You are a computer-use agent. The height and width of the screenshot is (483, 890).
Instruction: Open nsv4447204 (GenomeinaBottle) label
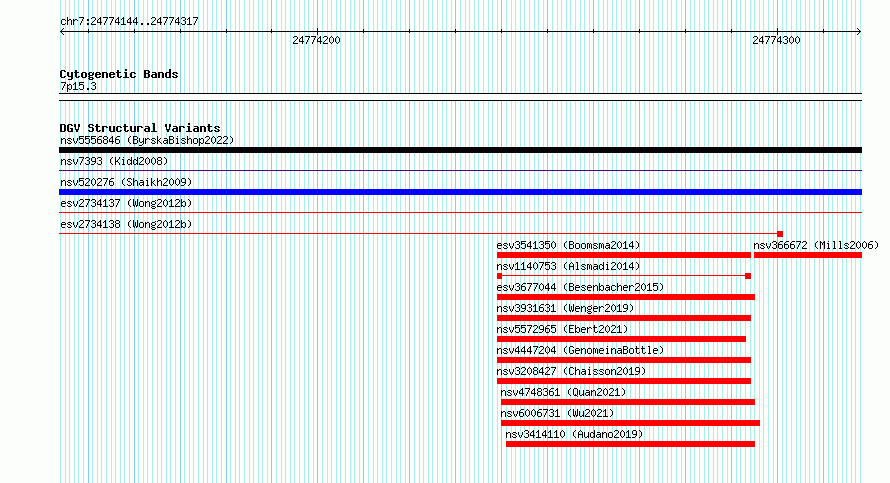click(x=580, y=350)
